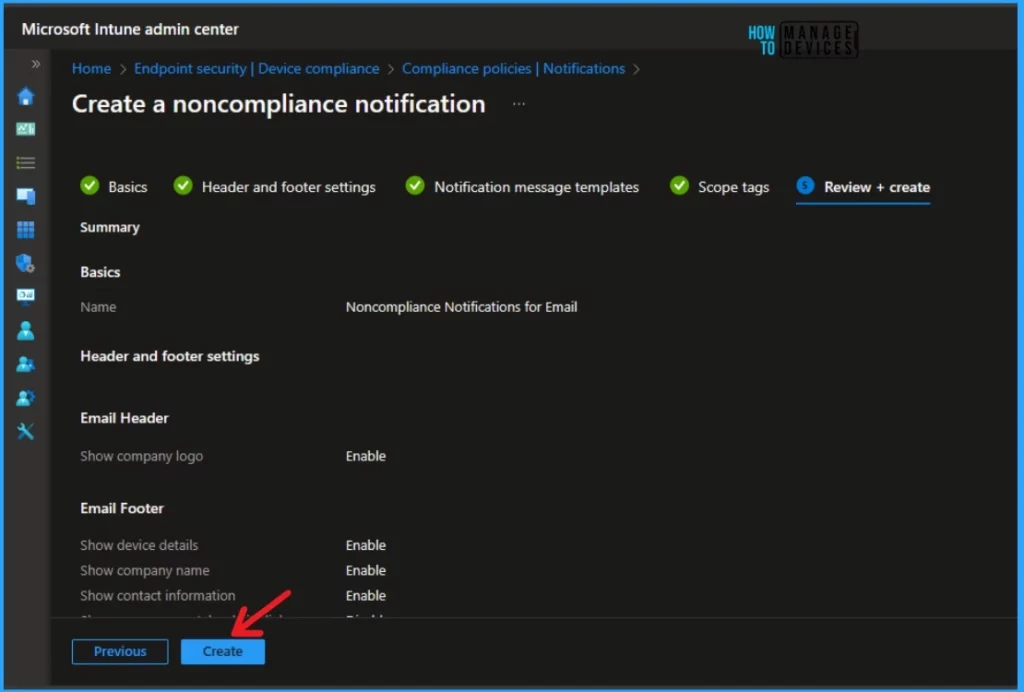Viewport: 1024px width, 692px height.
Task: Open Home from the sidebar house icon
Action: 25,96
